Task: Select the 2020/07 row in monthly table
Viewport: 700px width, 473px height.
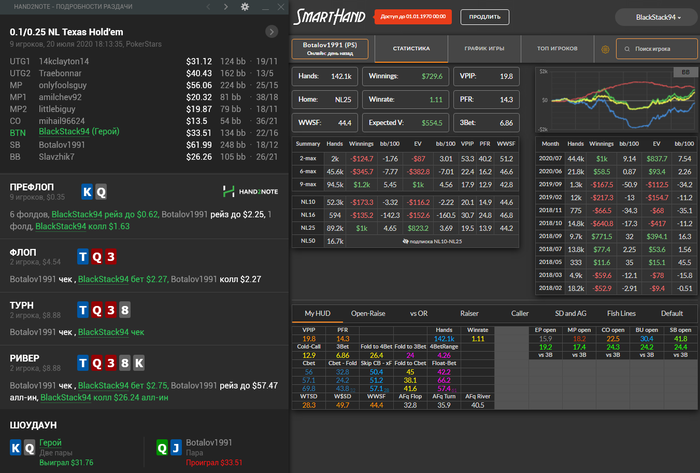Action: 616,158
